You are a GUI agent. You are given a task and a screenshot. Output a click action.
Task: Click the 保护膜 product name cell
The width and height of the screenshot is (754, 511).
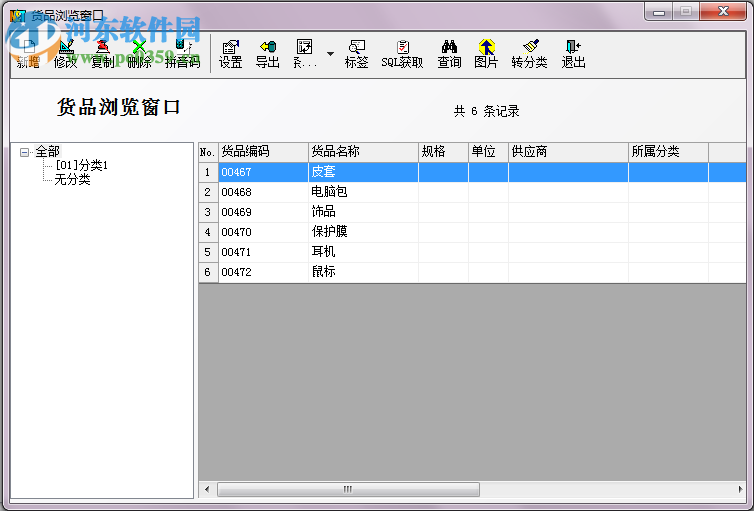tap(363, 232)
